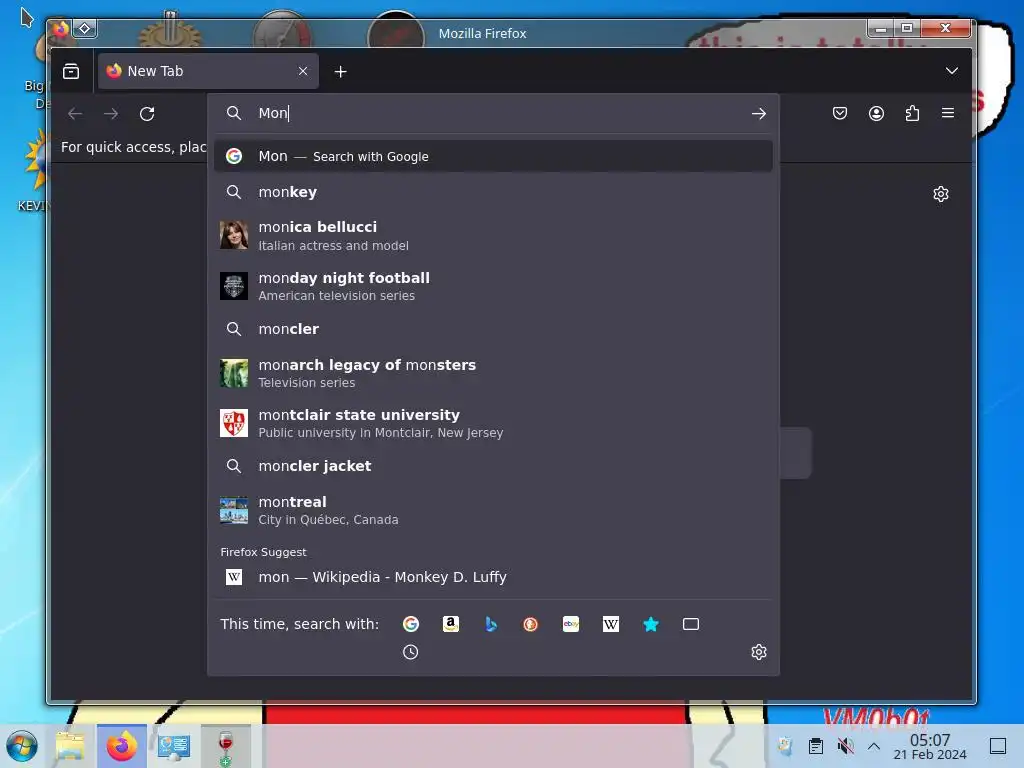Select Mon — Search with Google
This screenshot has width=1024, height=768.
[493, 156]
